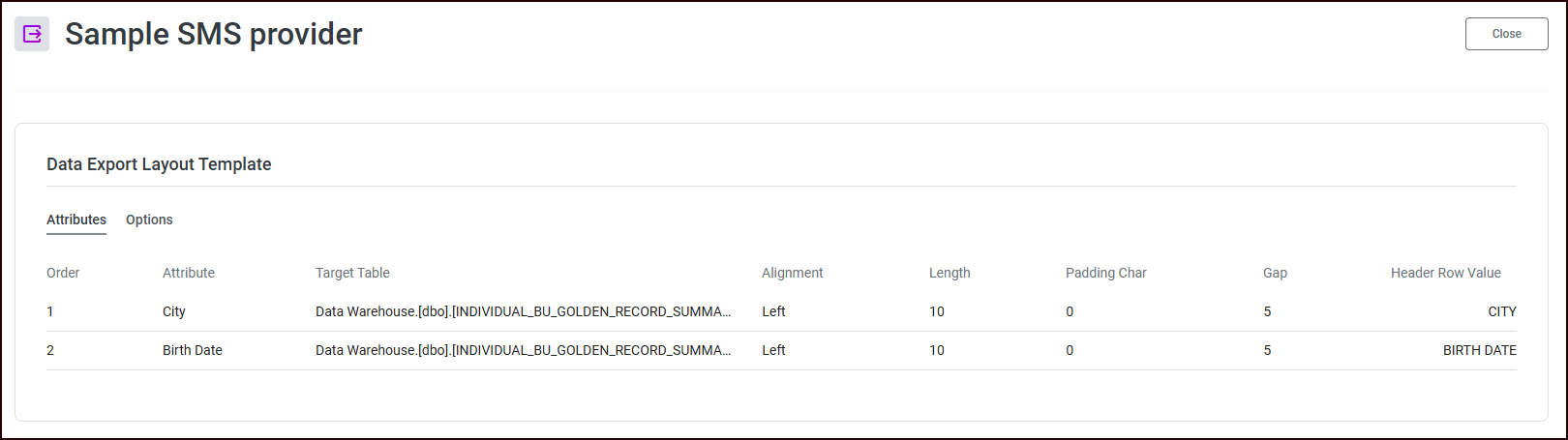Click the Order column header
This screenshot has height=440, width=1568.
click(63, 273)
